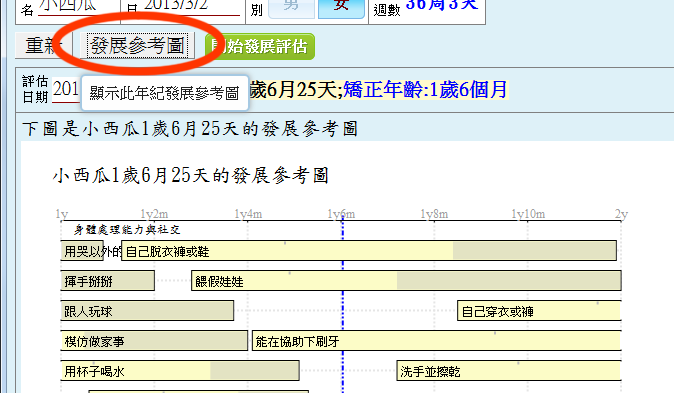674x393 pixels.
Task: Click the heading 下圖是小西瓜1歲6月25天的發展參考圖
Action: pos(190,129)
